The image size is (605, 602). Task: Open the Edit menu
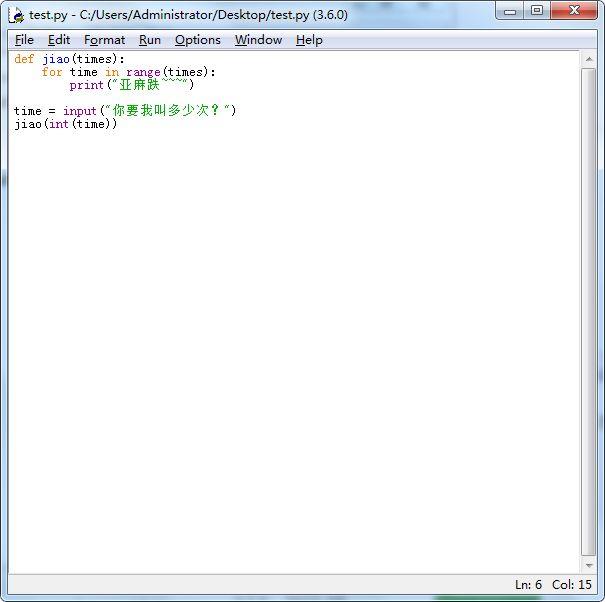coord(59,40)
